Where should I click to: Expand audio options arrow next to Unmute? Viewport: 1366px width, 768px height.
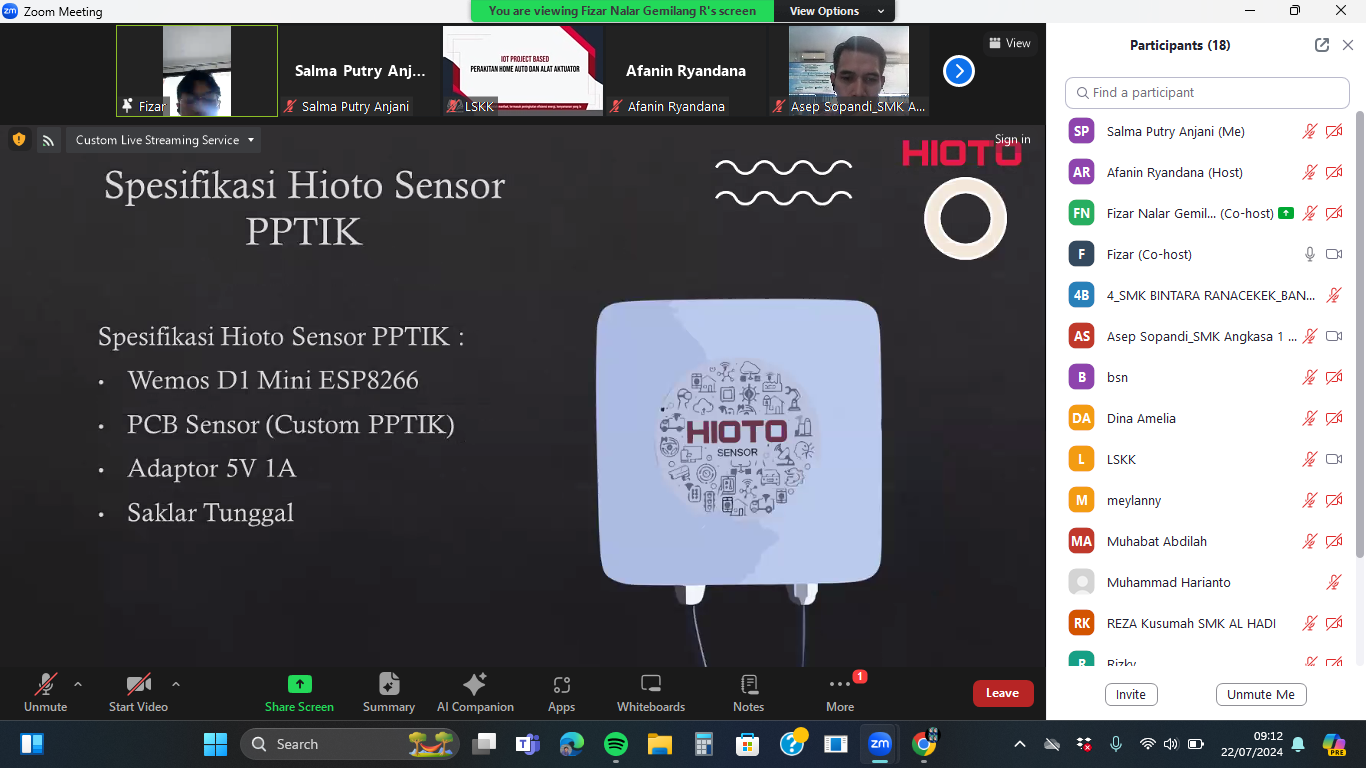pyautogui.click(x=78, y=685)
